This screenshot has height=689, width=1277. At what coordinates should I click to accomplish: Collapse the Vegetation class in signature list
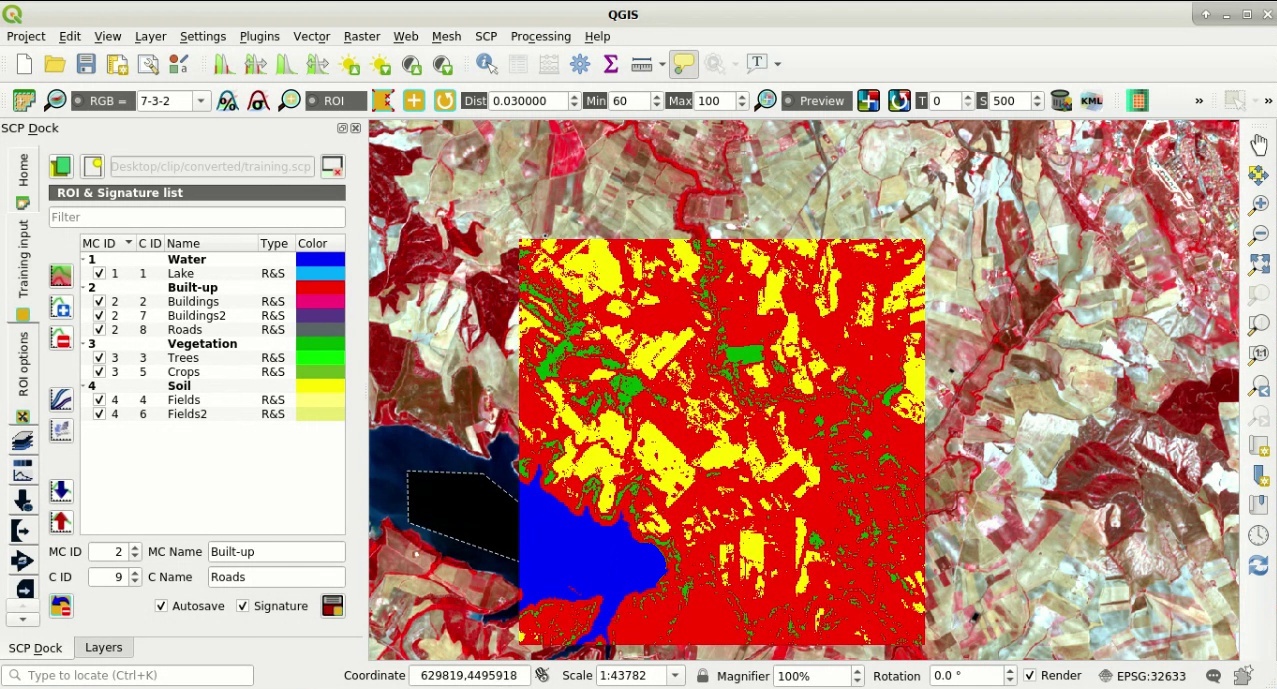point(84,343)
